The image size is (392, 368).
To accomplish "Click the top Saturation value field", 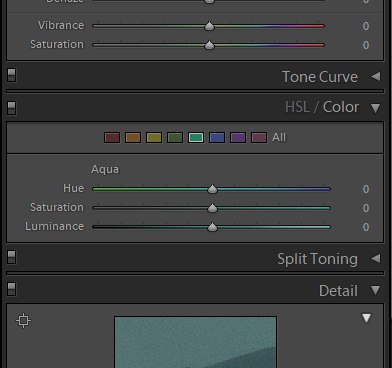I will (366, 45).
